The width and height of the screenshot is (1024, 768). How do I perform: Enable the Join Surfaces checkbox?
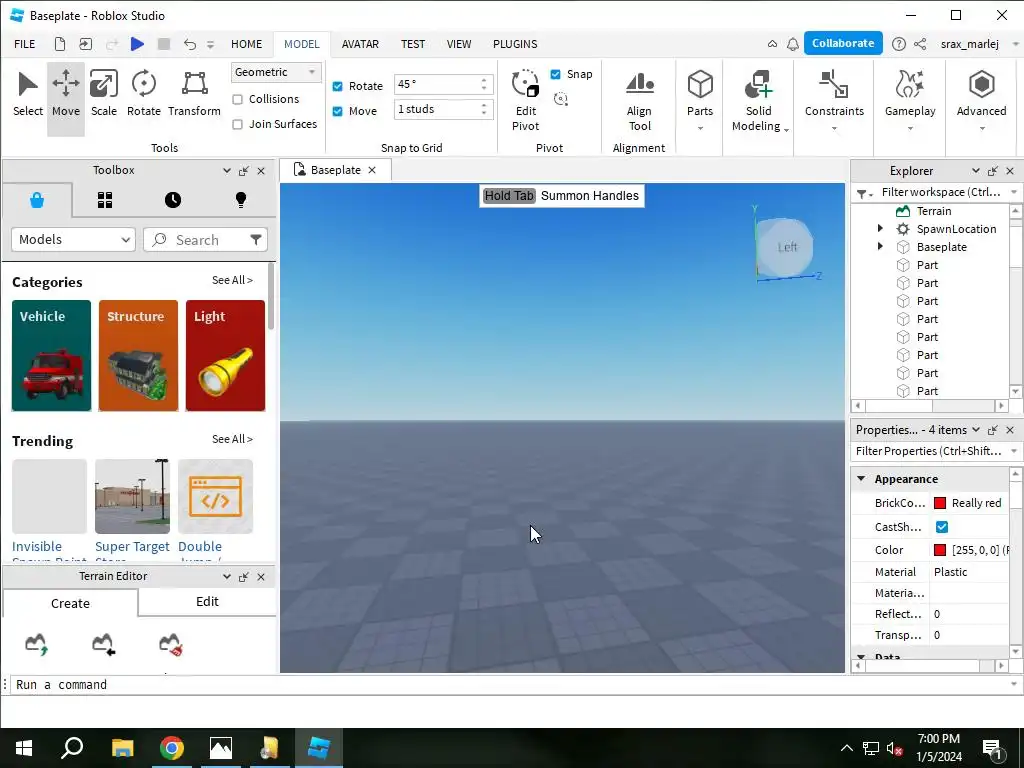coord(238,124)
